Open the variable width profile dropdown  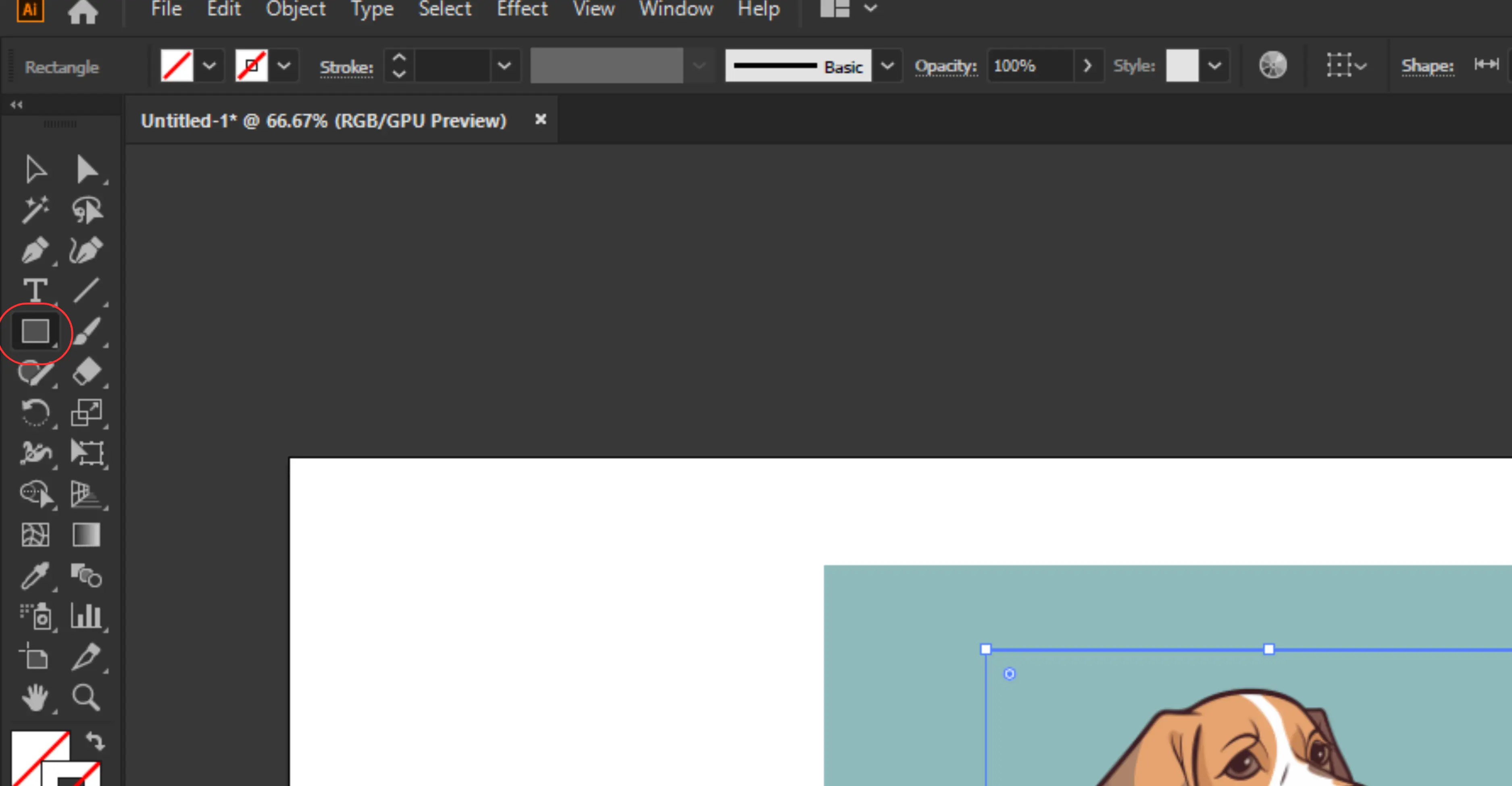(699, 66)
